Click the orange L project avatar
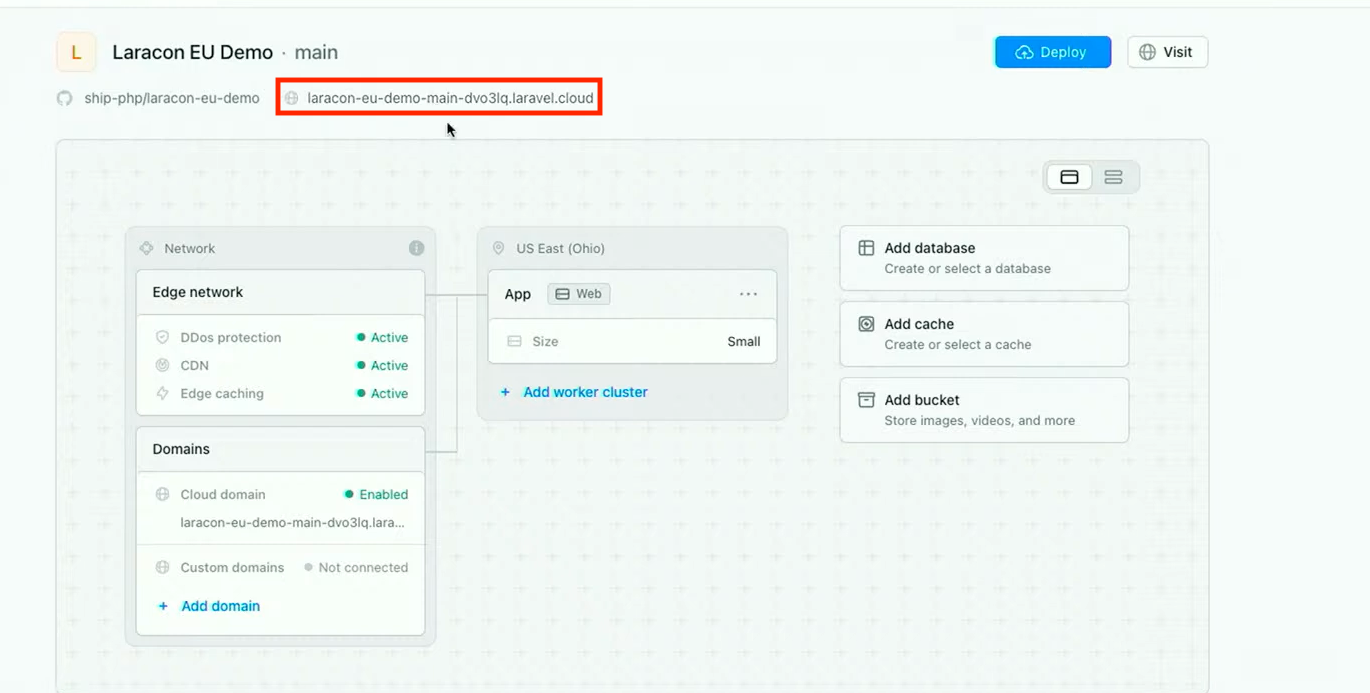The image size is (1370, 693). tap(76, 52)
